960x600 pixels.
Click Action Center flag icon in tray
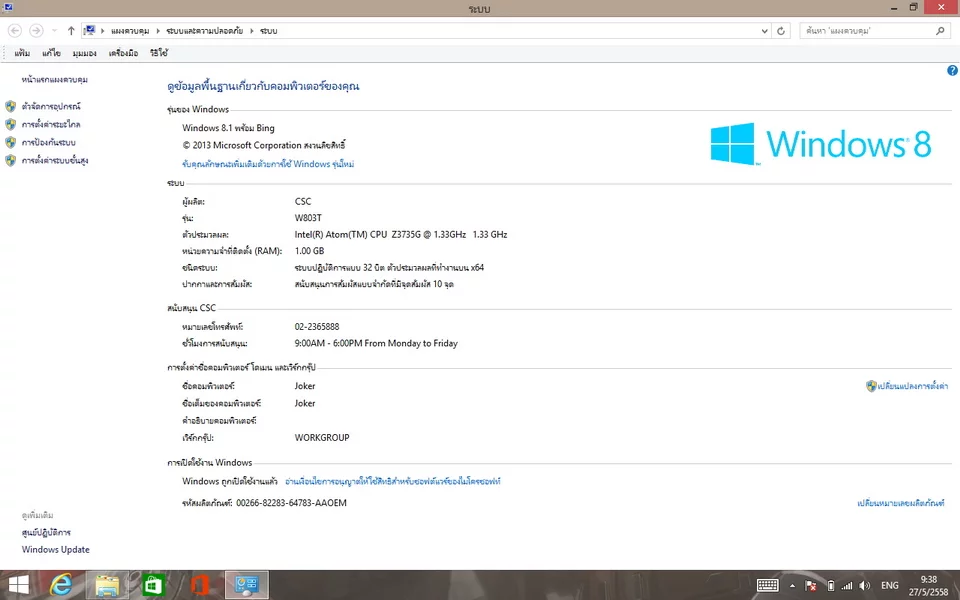[x=811, y=586]
